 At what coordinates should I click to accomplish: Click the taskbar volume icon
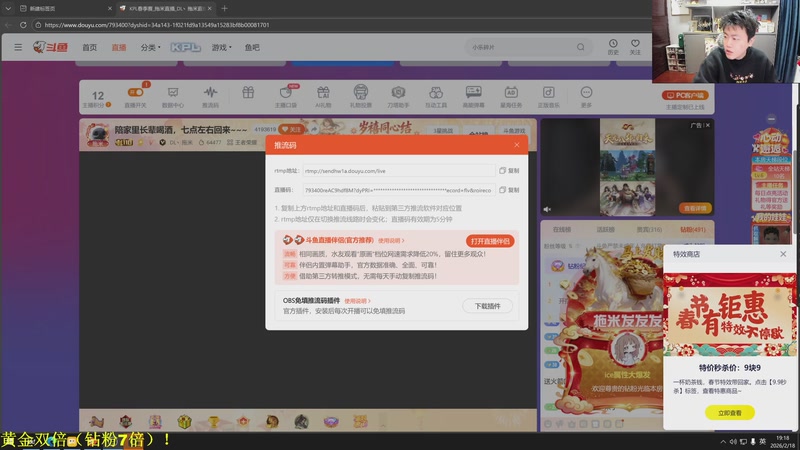pyautogui.click(x=733, y=441)
